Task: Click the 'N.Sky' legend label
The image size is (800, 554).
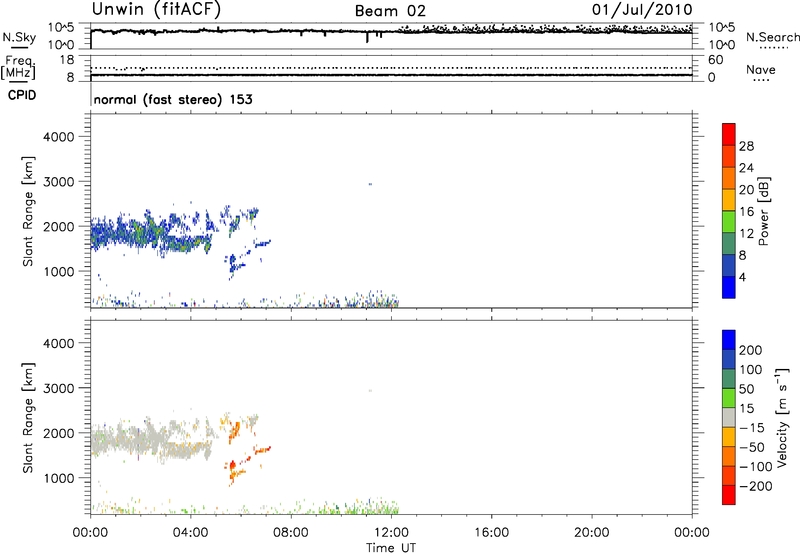Action: coord(19,38)
